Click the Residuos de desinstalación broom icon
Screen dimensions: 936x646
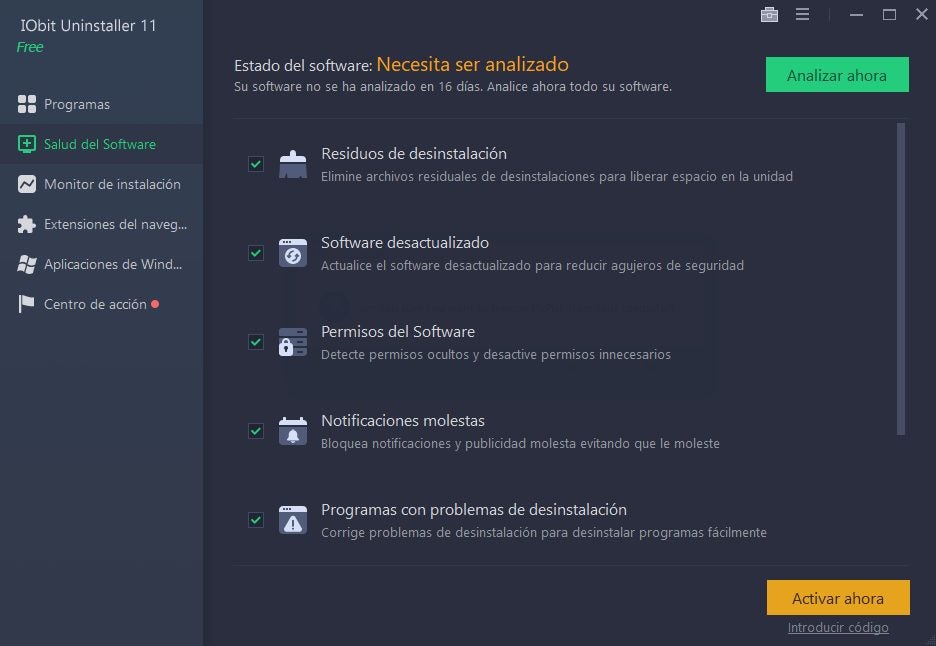[x=293, y=164]
